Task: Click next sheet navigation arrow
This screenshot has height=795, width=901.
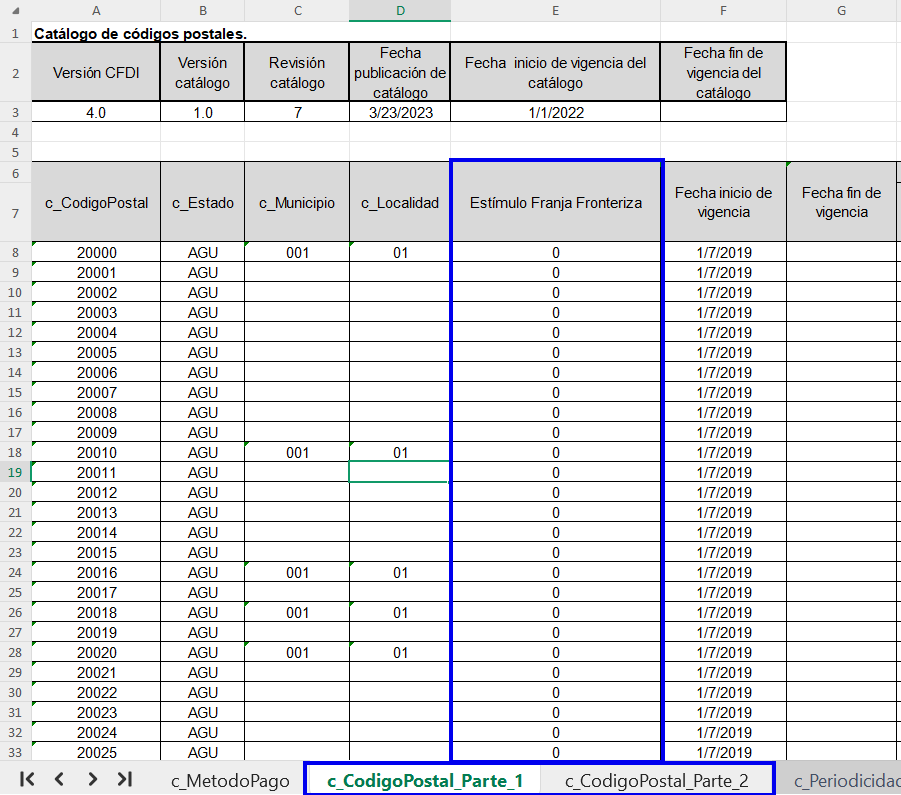Action: pyautogui.click(x=92, y=779)
